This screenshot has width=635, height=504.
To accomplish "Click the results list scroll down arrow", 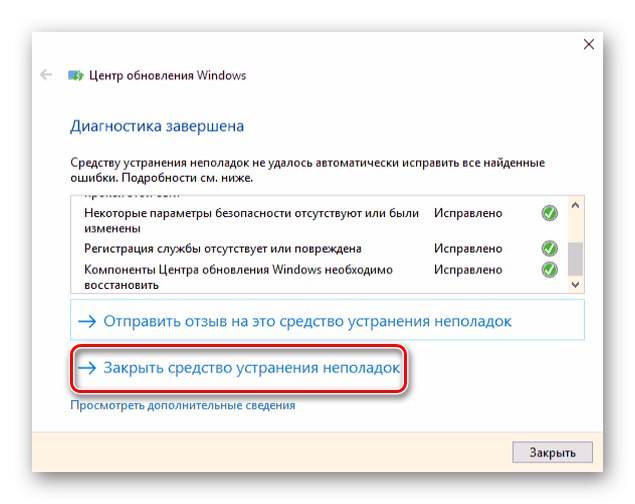I will tap(575, 285).
